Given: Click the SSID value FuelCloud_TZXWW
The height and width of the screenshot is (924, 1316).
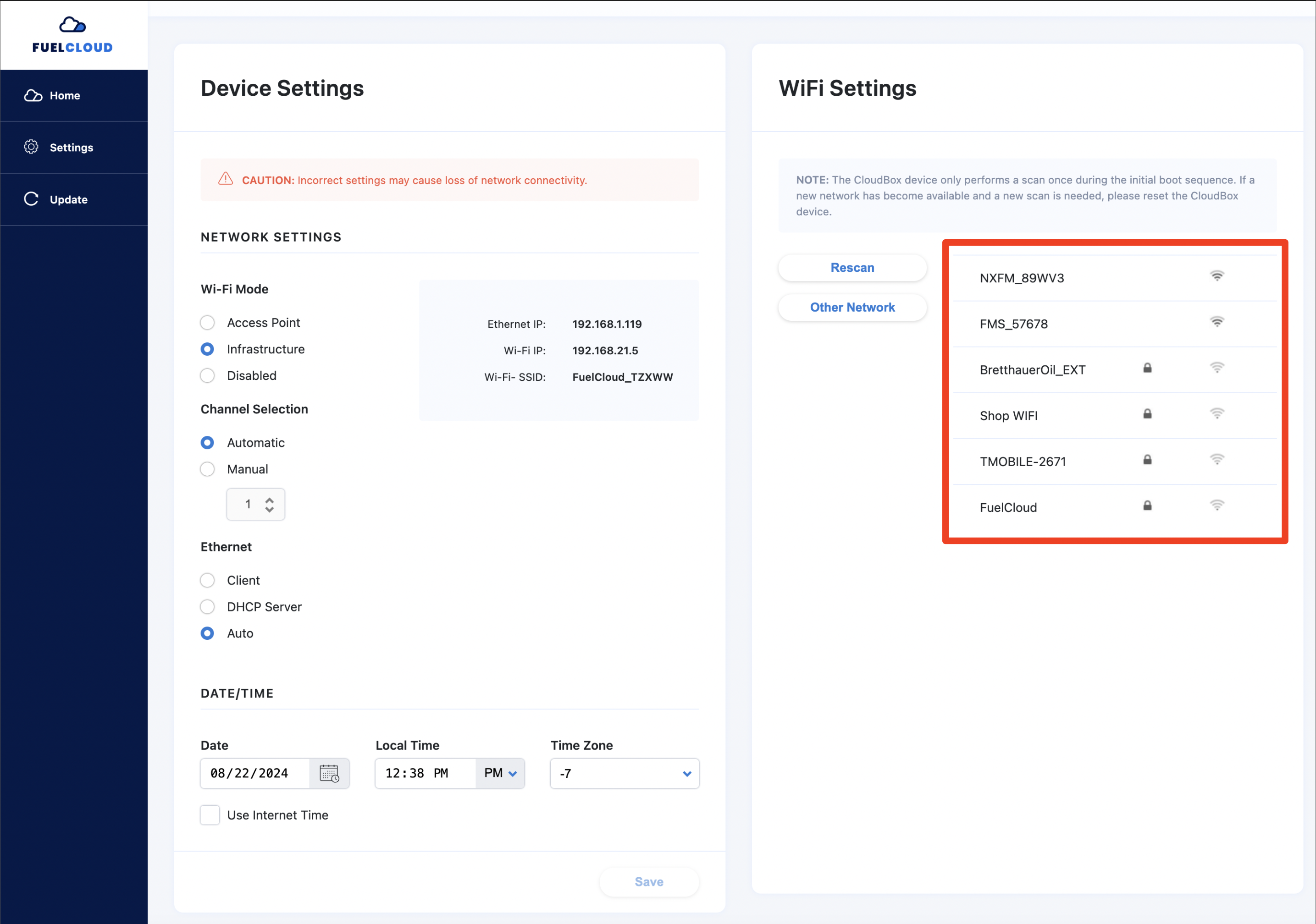Looking at the screenshot, I should coord(623,378).
